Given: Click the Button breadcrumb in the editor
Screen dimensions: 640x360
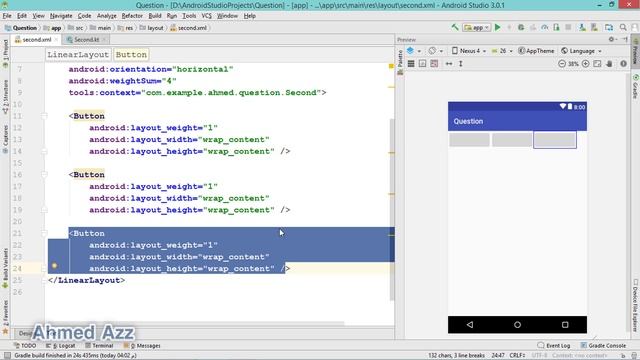Looking at the screenshot, I should pos(131,54).
